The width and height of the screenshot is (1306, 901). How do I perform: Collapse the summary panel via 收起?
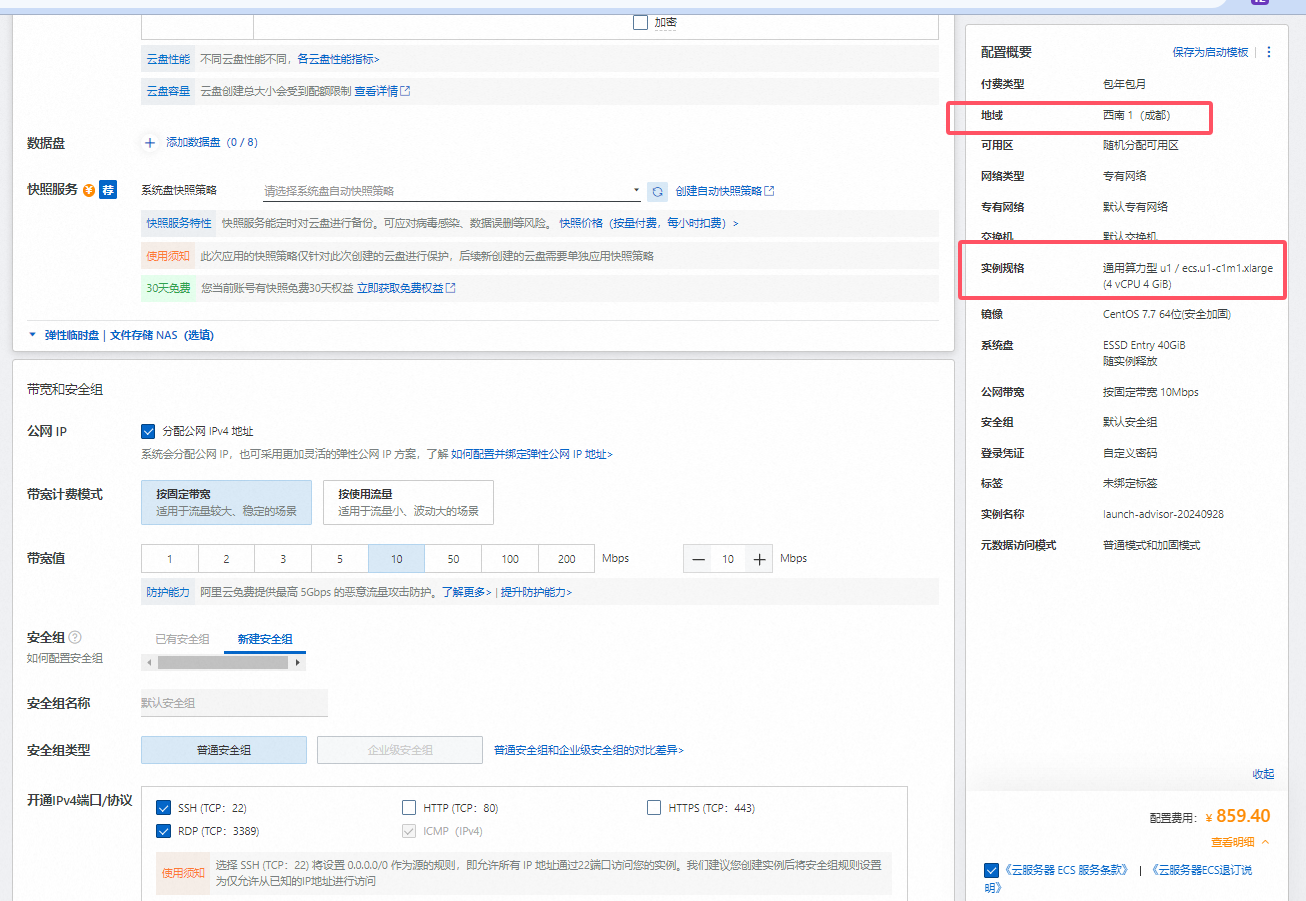[1263, 774]
